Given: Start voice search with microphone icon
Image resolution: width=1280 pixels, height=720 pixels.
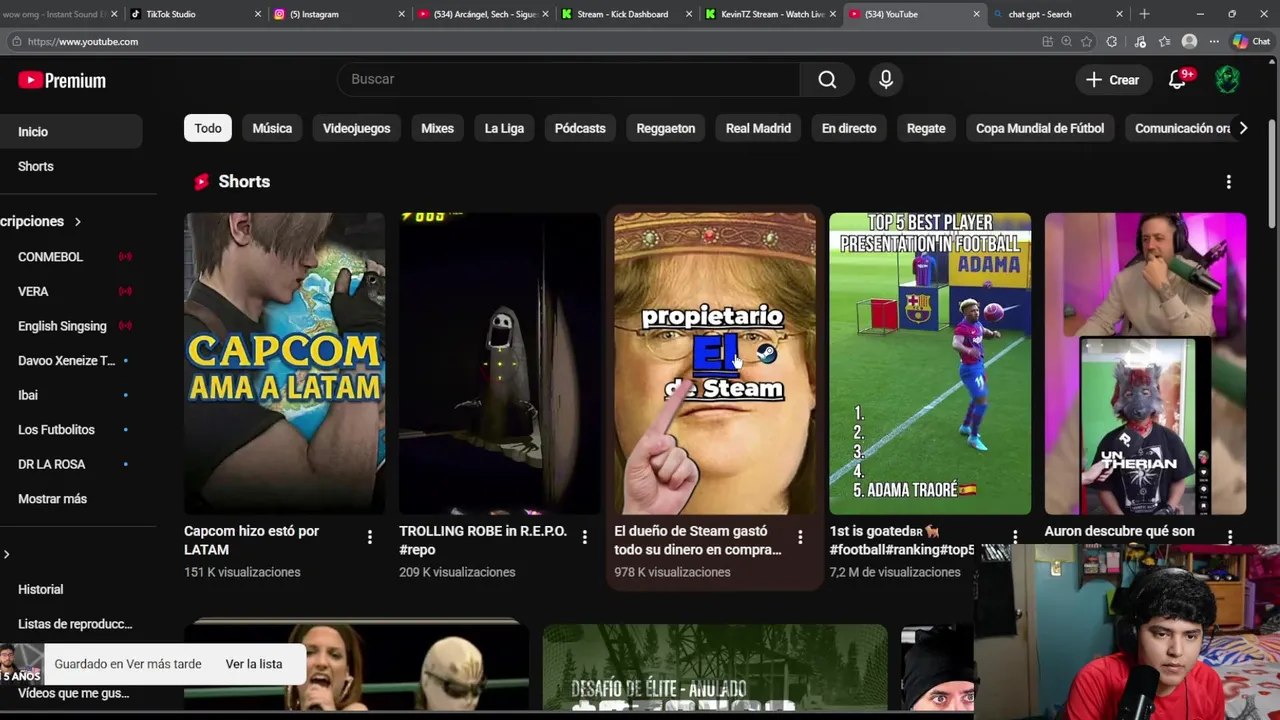Looking at the screenshot, I should [x=886, y=79].
